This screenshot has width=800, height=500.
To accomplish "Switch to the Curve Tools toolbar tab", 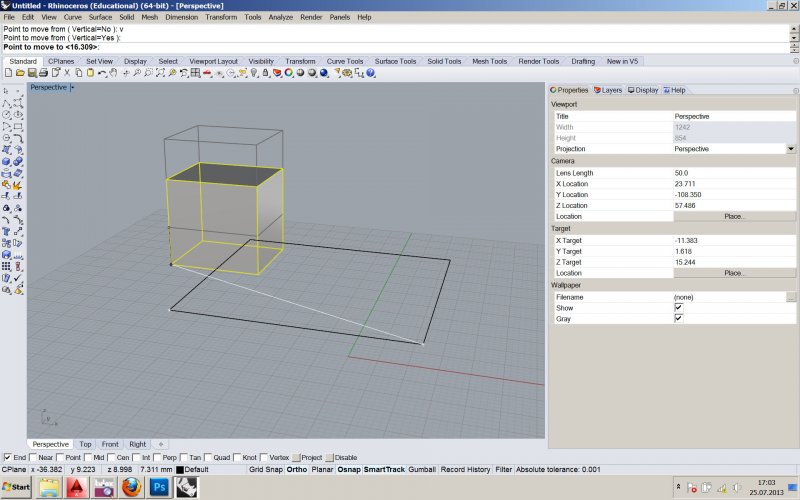I will point(345,61).
